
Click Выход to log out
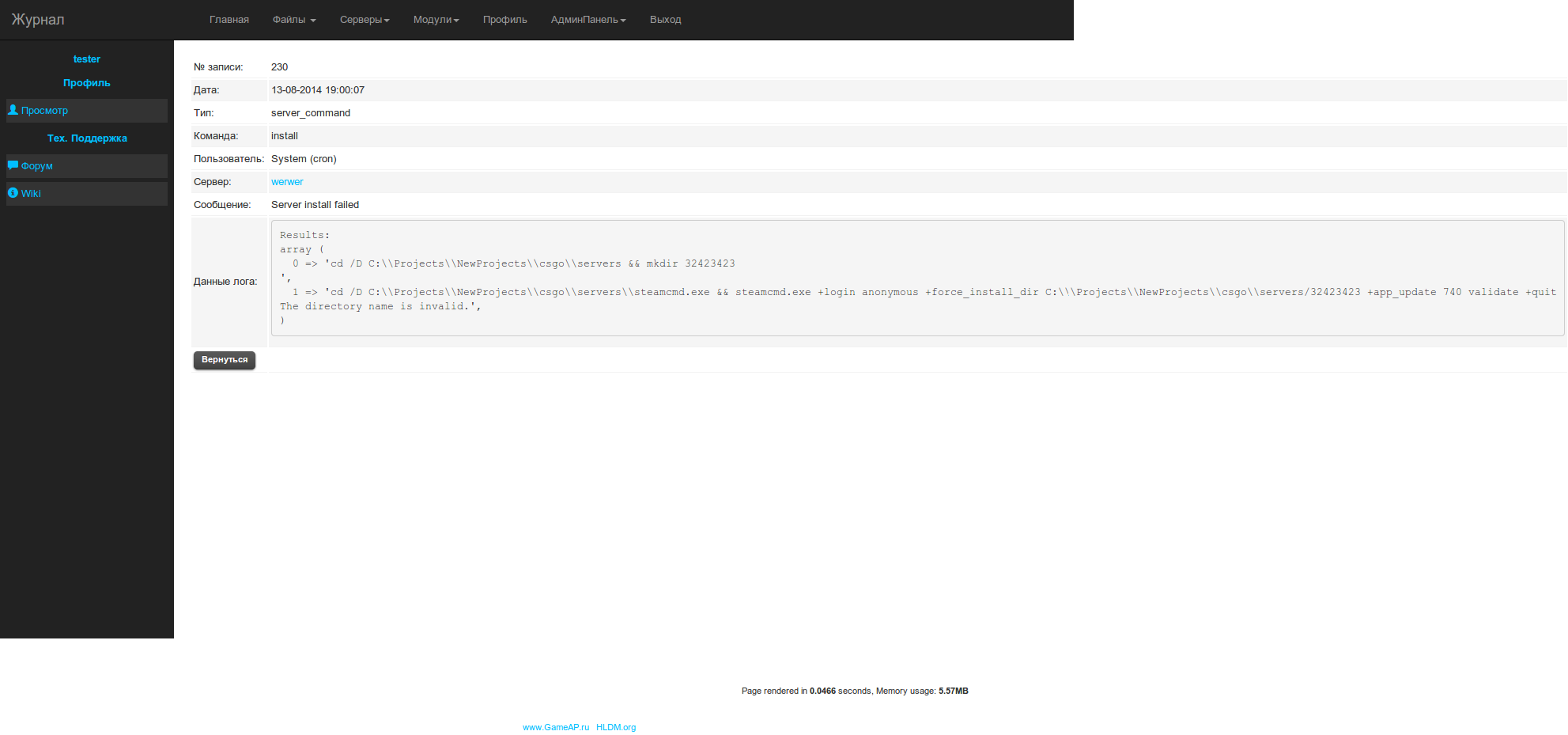[665, 20]
